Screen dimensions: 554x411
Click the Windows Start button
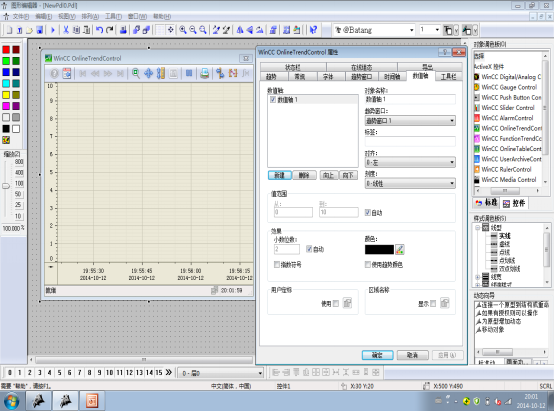(12, 401)
